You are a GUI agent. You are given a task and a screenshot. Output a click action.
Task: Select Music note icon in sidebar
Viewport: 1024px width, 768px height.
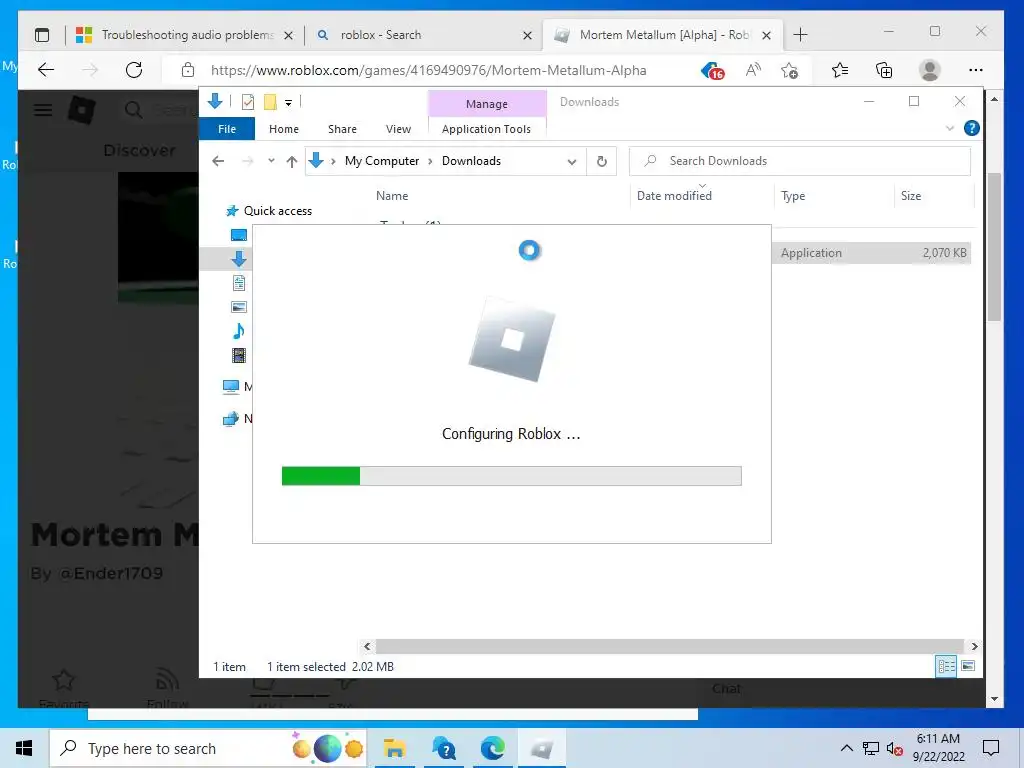pos(239,331)
